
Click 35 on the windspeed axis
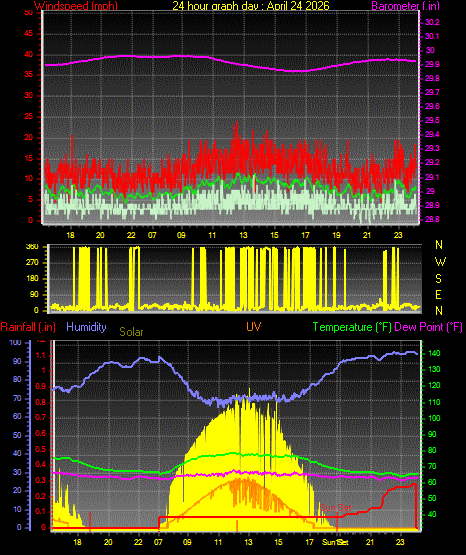pos(28,75)
